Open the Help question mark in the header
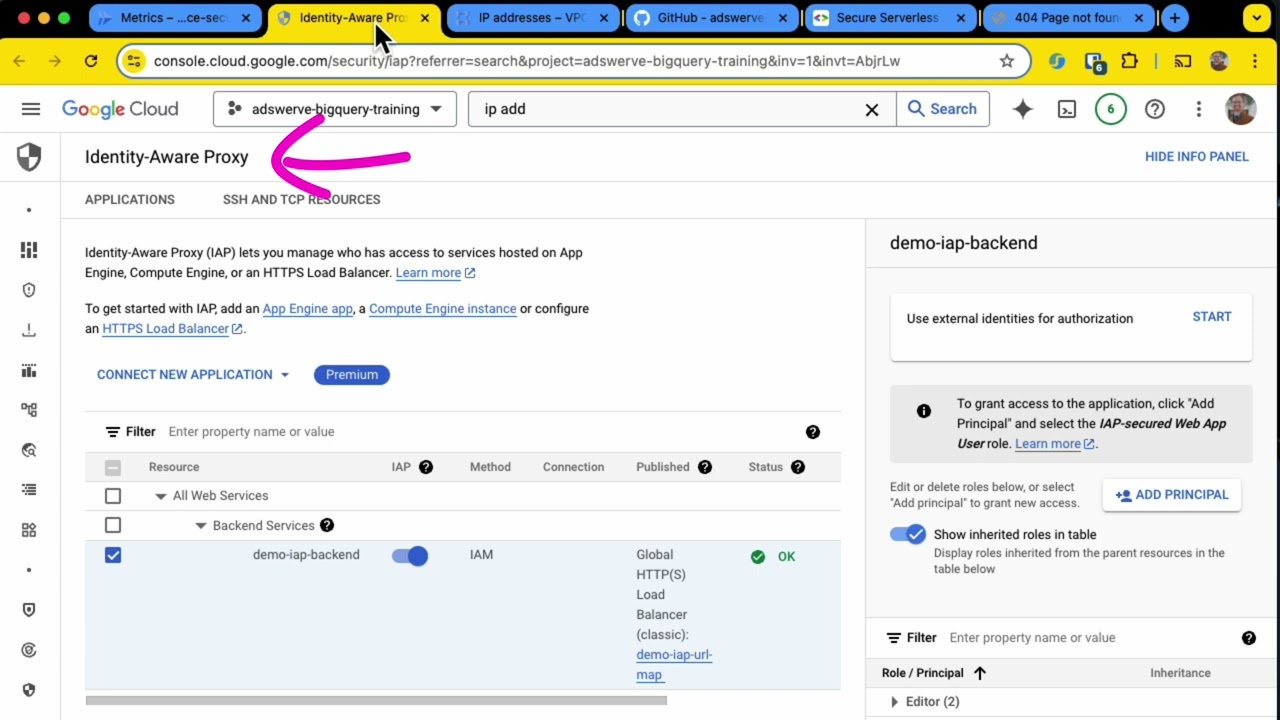 [1155, 109]
